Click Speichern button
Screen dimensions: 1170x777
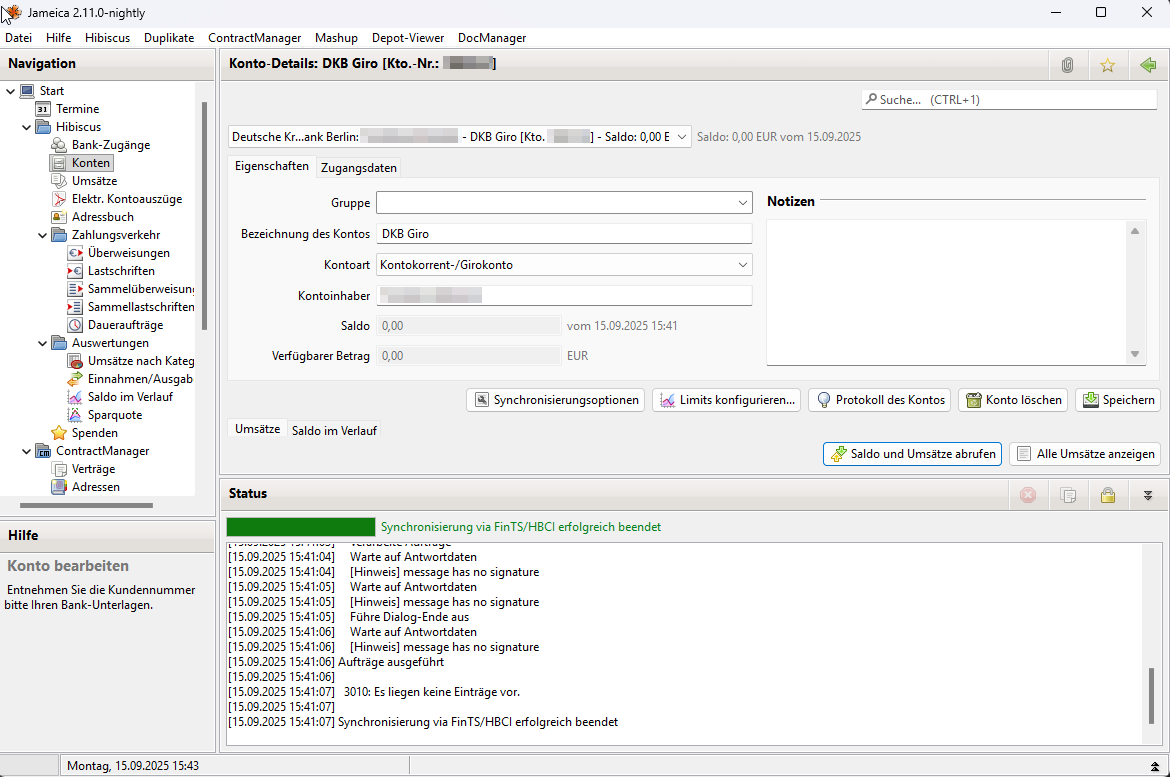[1118, 400]
